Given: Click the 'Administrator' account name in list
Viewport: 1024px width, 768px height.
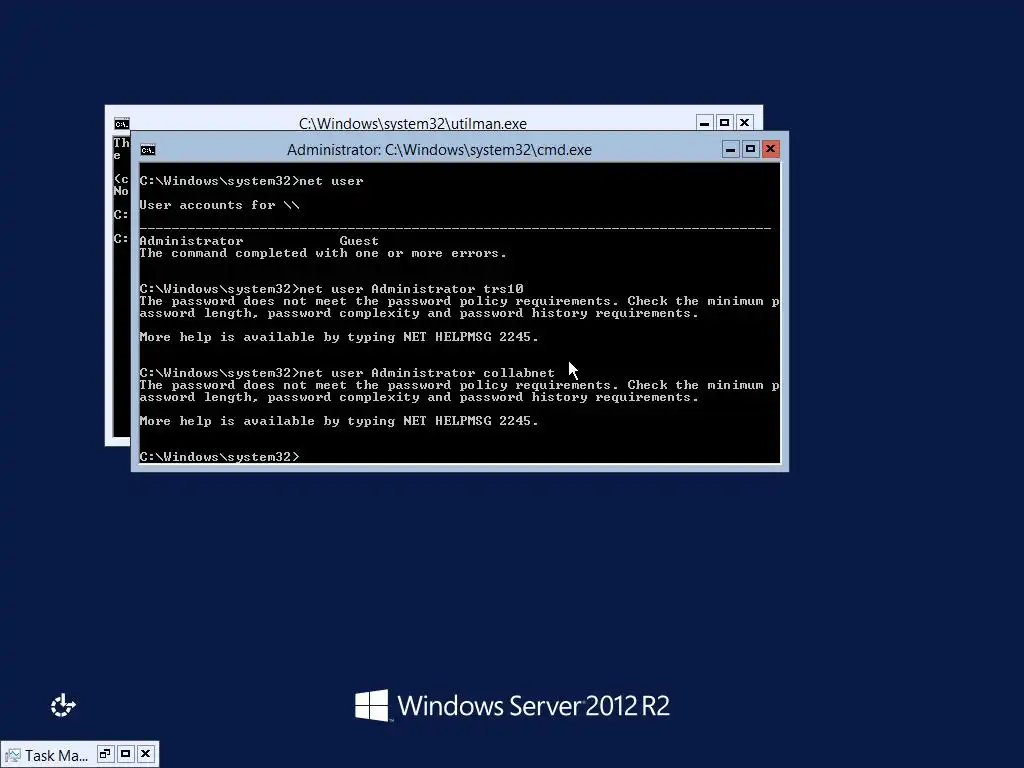Looking at the screenshot, I should tap(191, 241).
